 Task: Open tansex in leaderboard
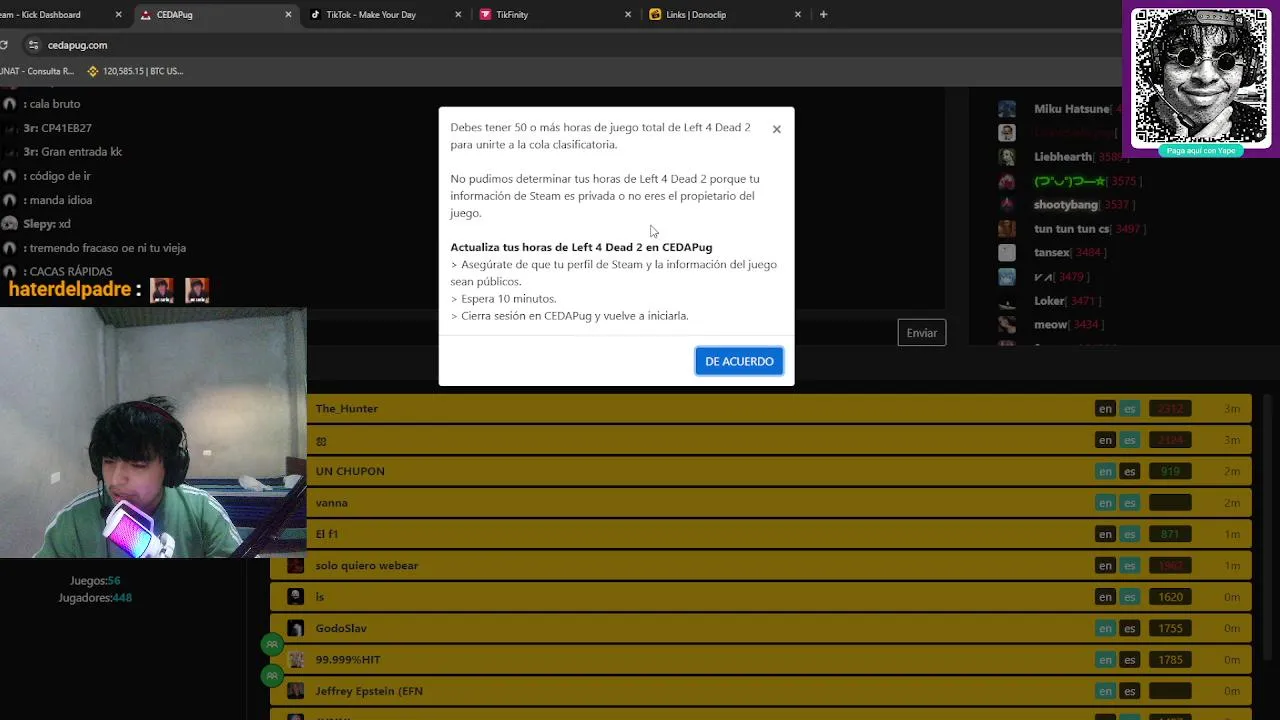(x=1051, y=253)
